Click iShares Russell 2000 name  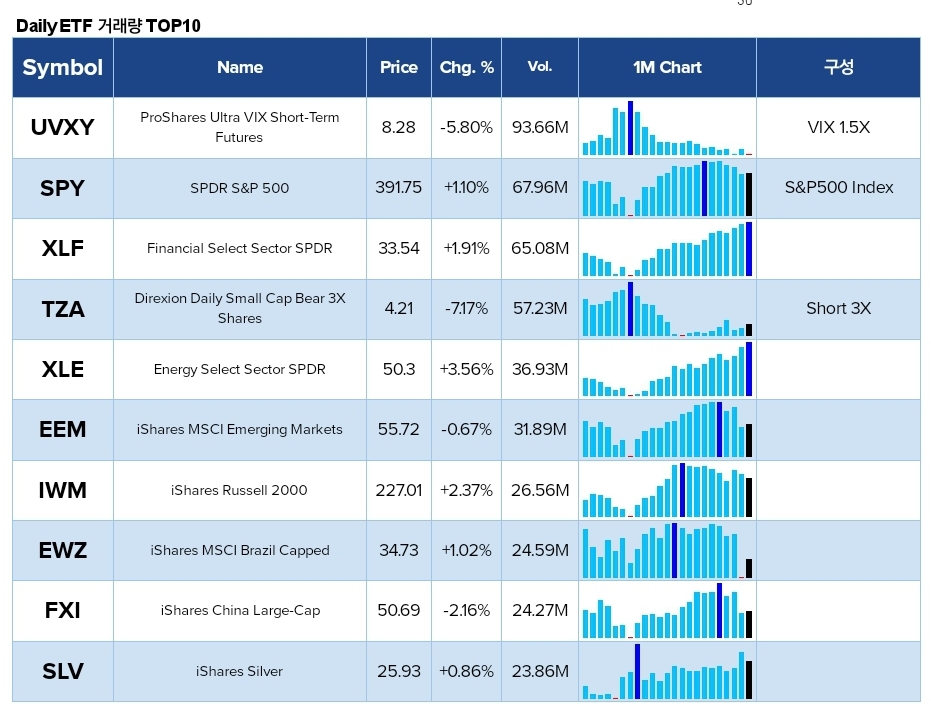[239, 490]
